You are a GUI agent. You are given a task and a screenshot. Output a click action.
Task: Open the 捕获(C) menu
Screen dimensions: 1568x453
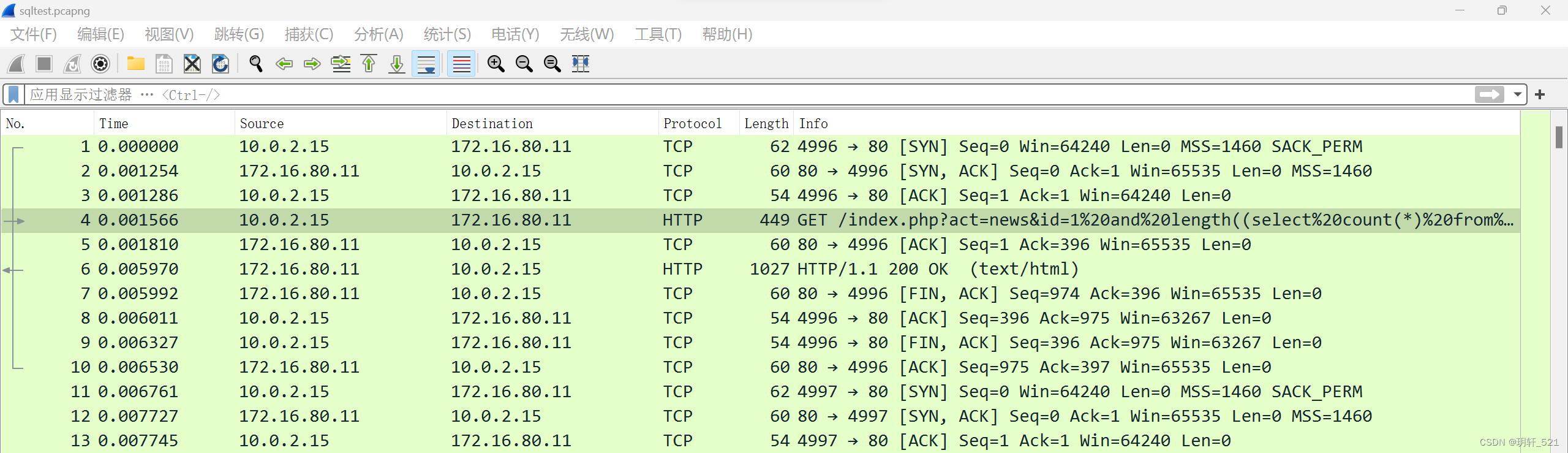tap(309, 34)
